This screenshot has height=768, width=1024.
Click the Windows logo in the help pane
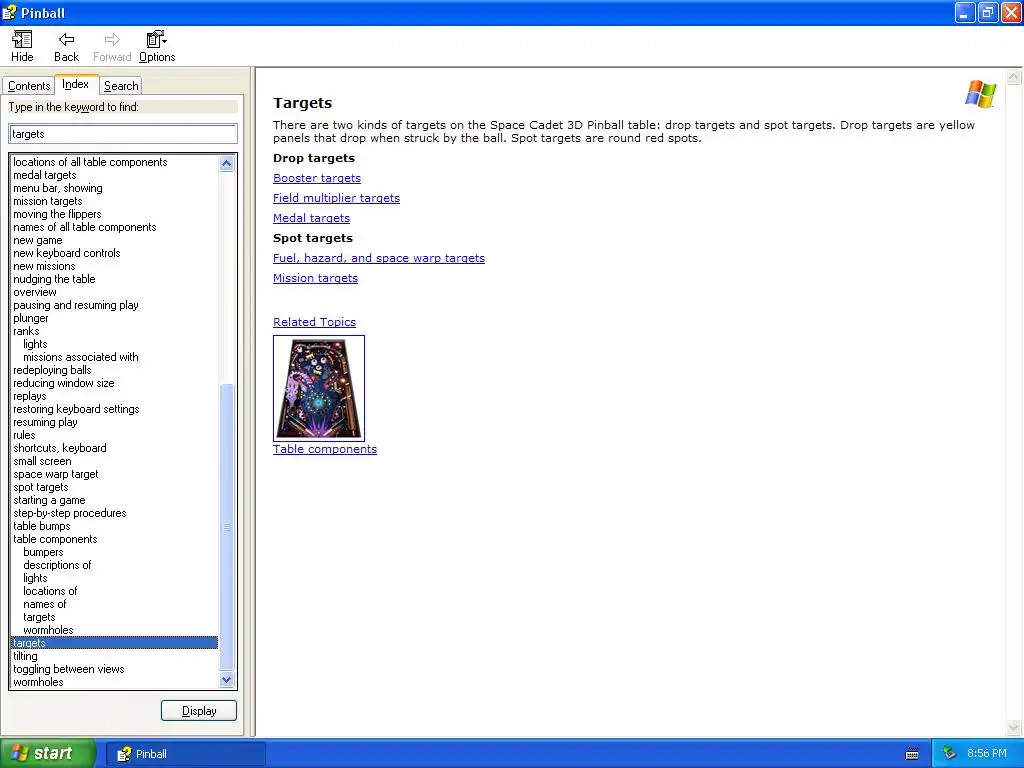tap(980, 94)
